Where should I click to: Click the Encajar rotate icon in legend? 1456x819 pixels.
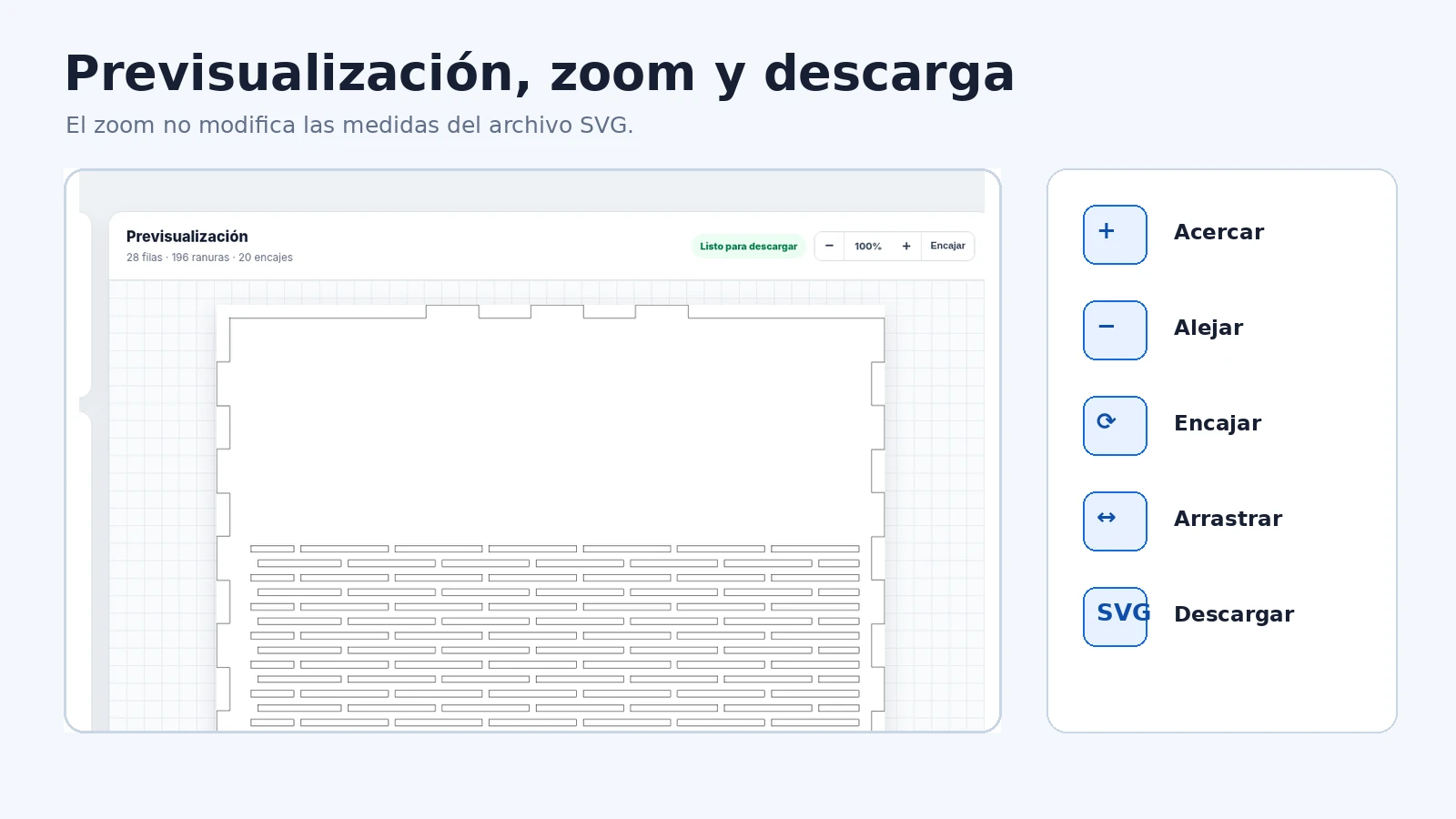point(1115,426)
